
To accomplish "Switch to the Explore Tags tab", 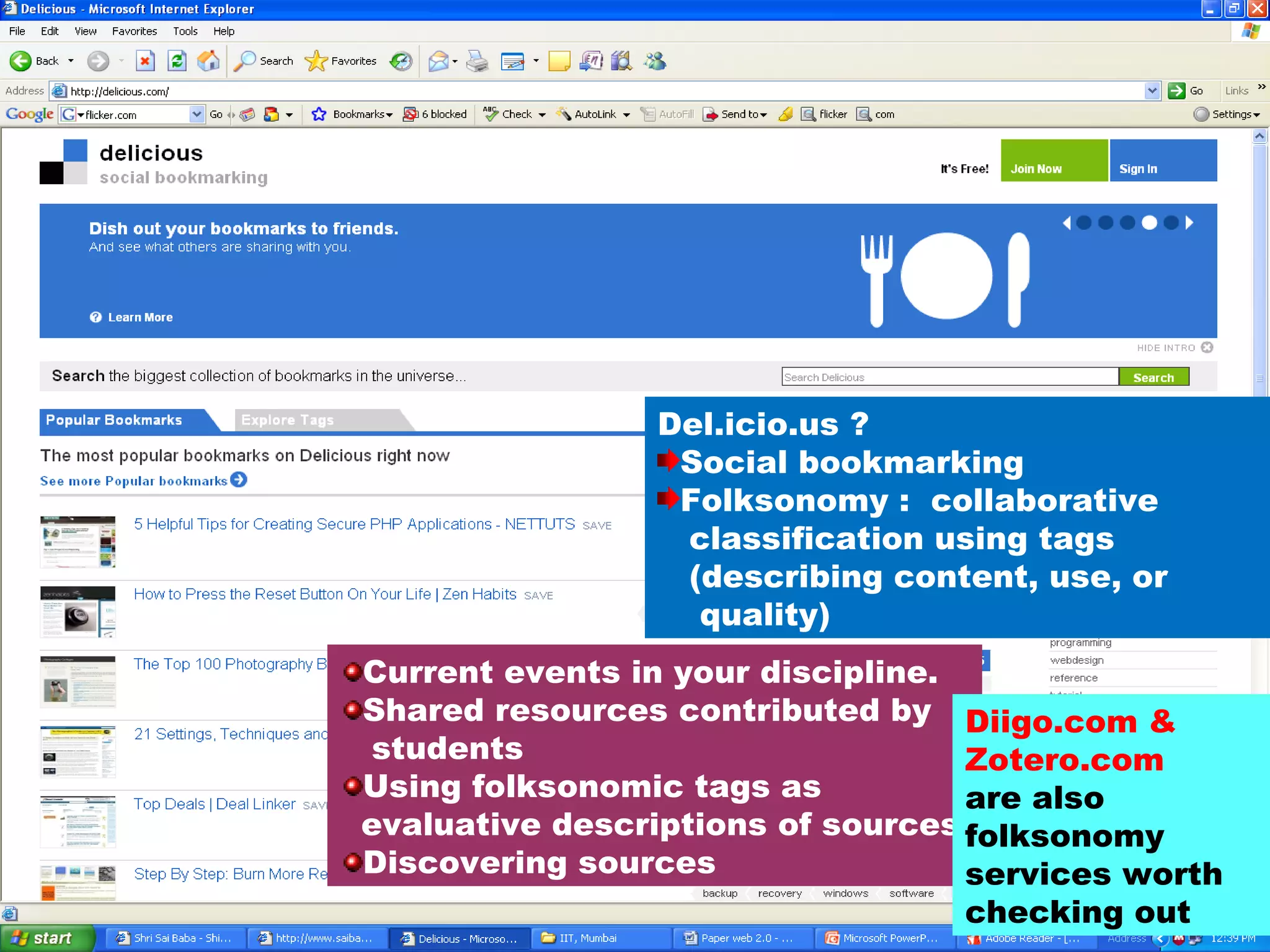I will 287,420.
